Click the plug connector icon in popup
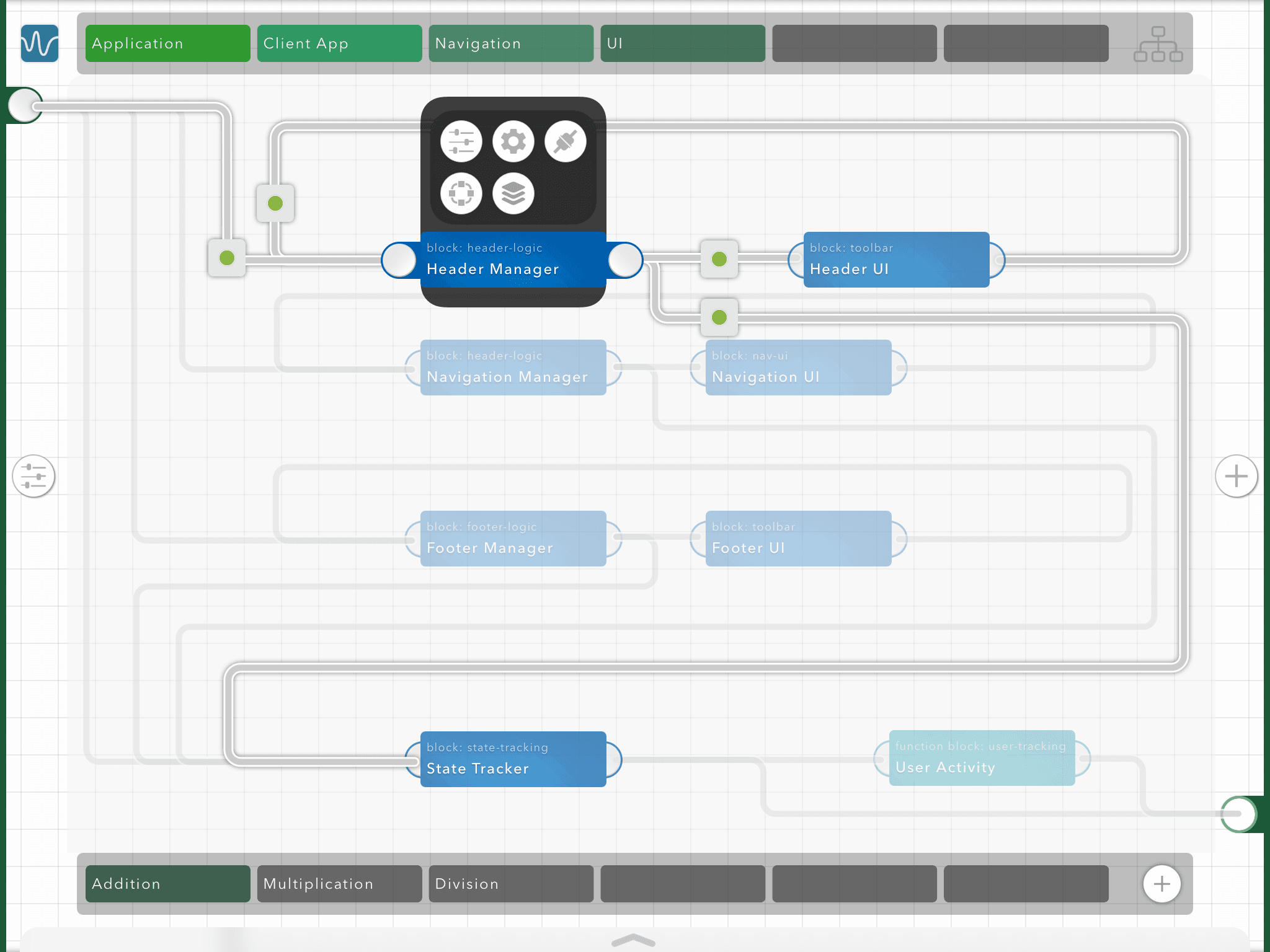The image size is (1270, 952). (x=566, y=142)
